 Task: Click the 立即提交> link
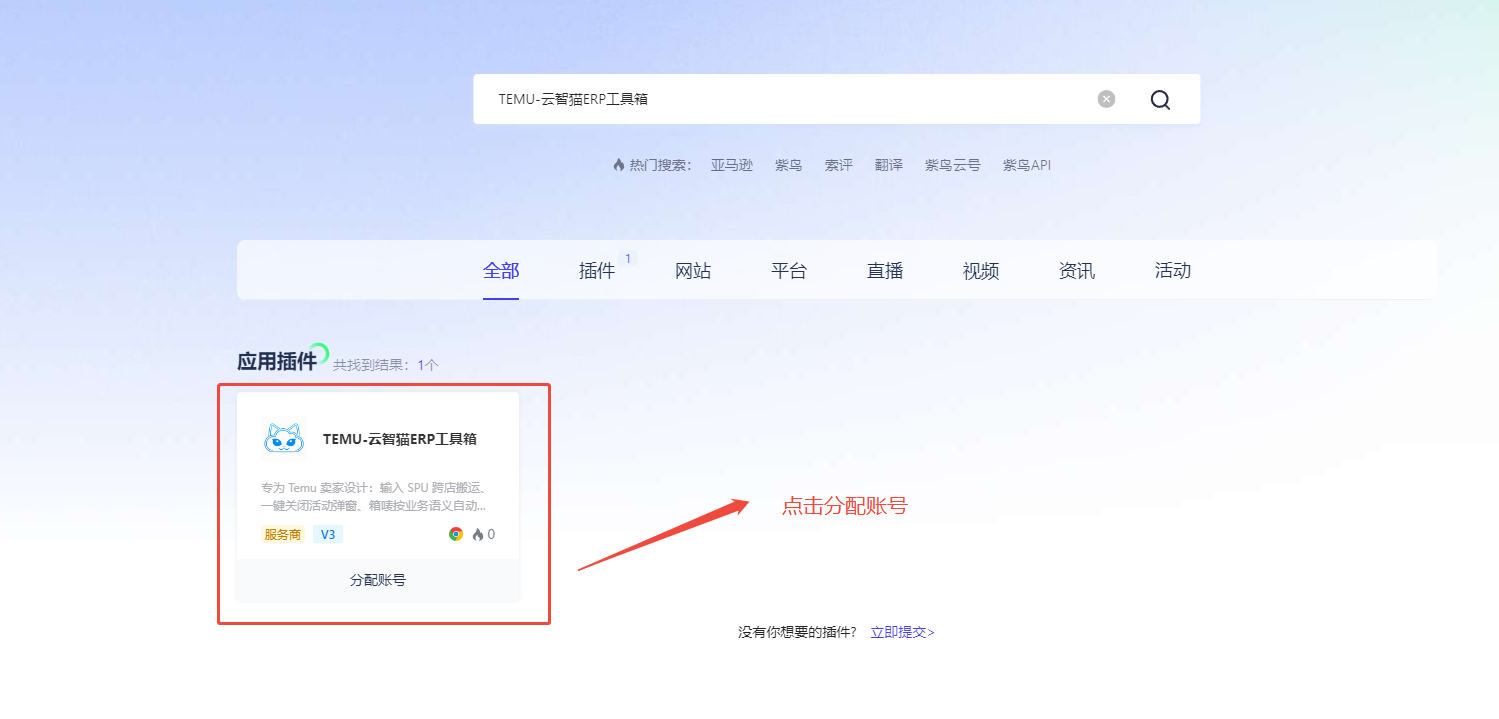[x=902, y=632]
